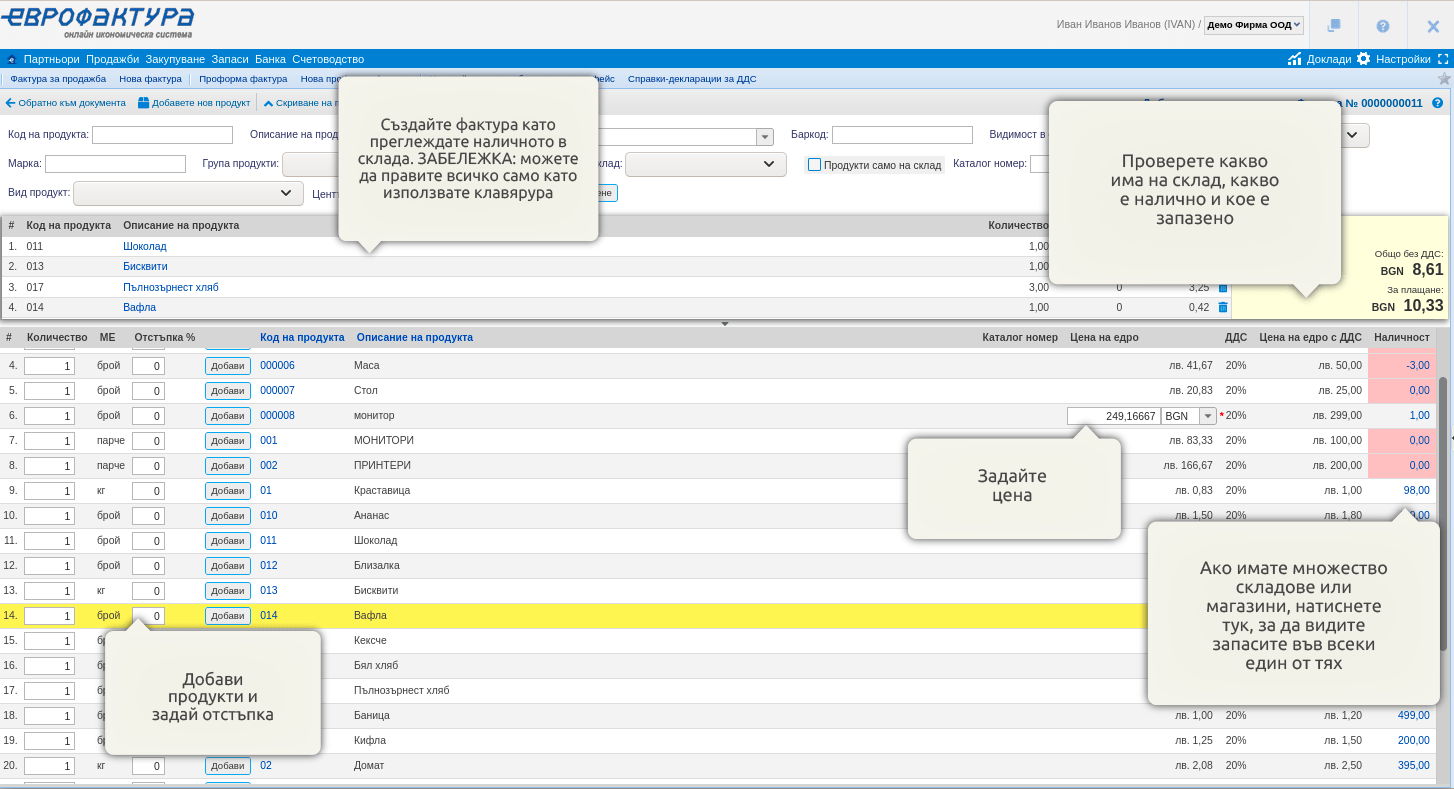
Task: Open the Счетоводство menu
Action: coord(328,59)
